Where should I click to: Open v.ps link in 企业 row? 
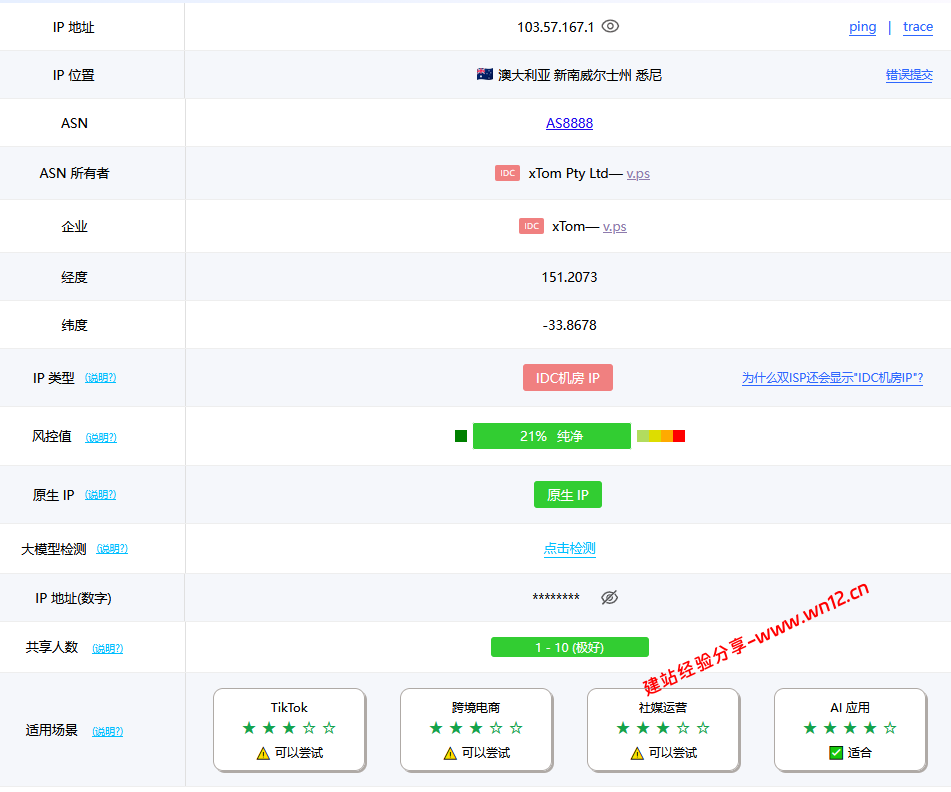click(x=614, y=227)
